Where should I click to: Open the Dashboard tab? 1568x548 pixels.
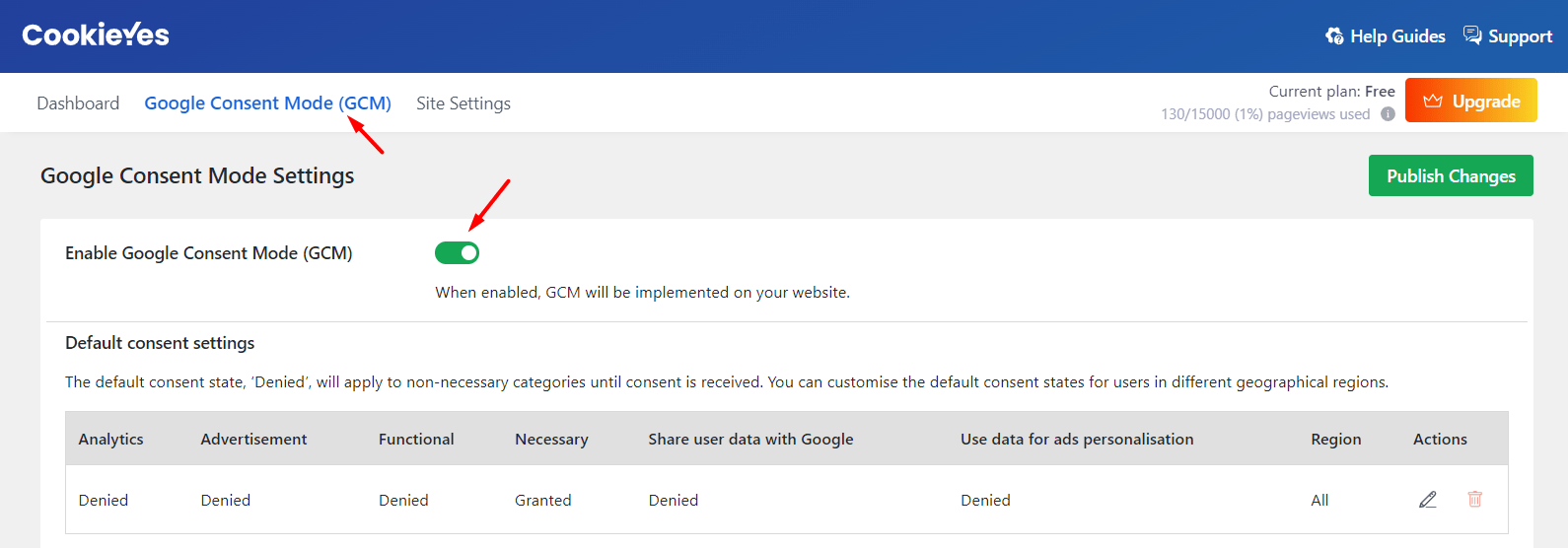click(78, 103)
